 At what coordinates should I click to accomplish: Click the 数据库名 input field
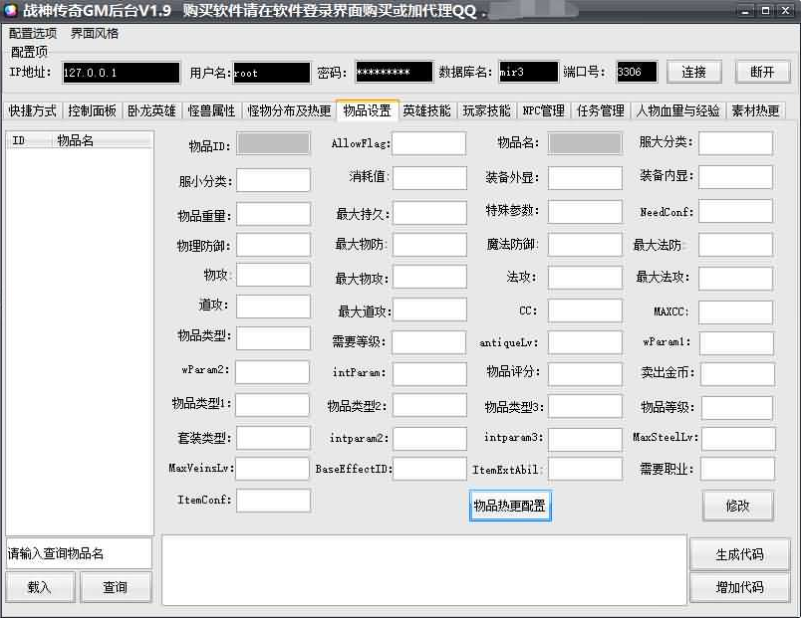pos(528,73)
